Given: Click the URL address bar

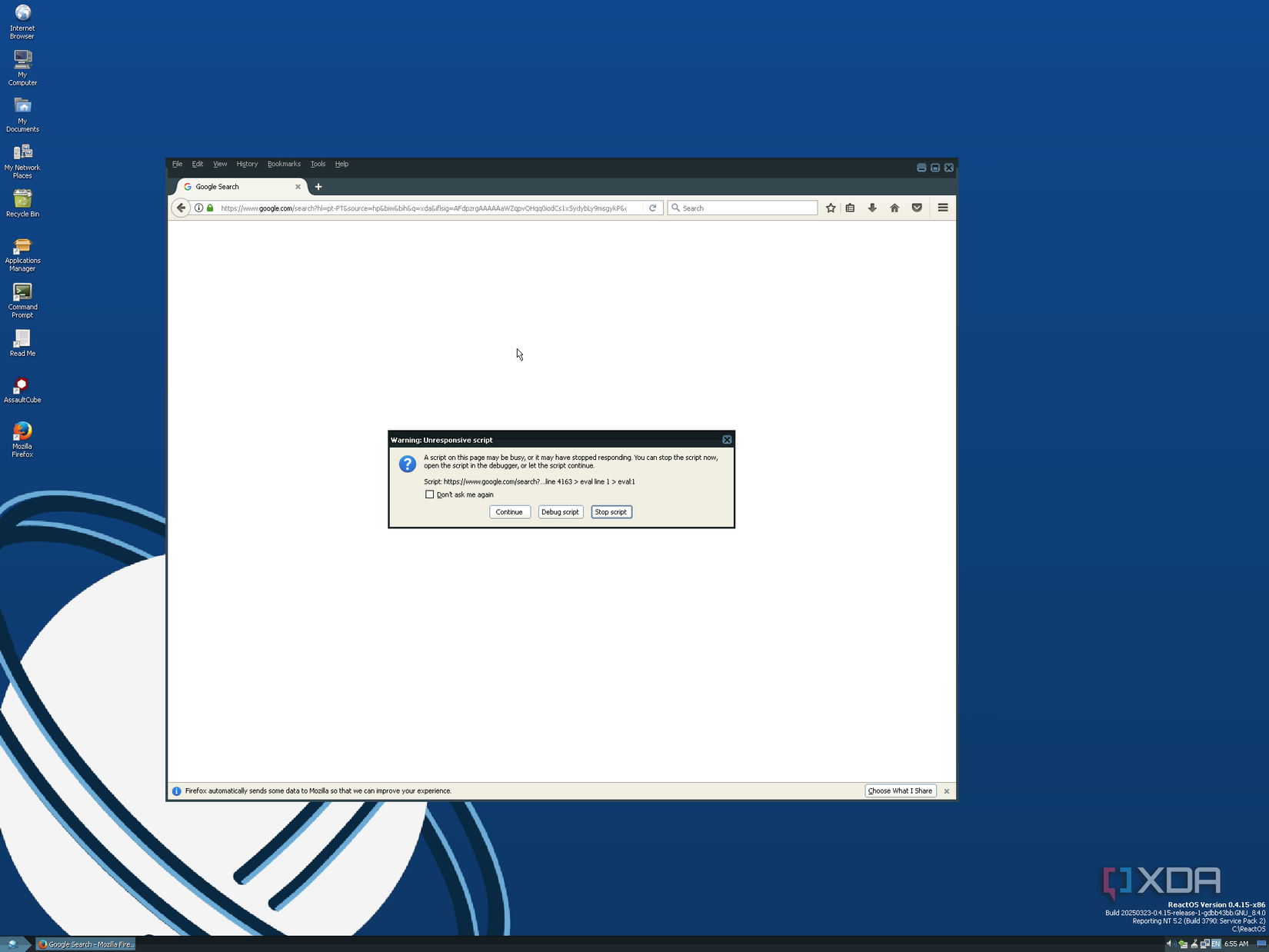Looking at the screenshot, I should pyautogui.click(x=423, y=208).
